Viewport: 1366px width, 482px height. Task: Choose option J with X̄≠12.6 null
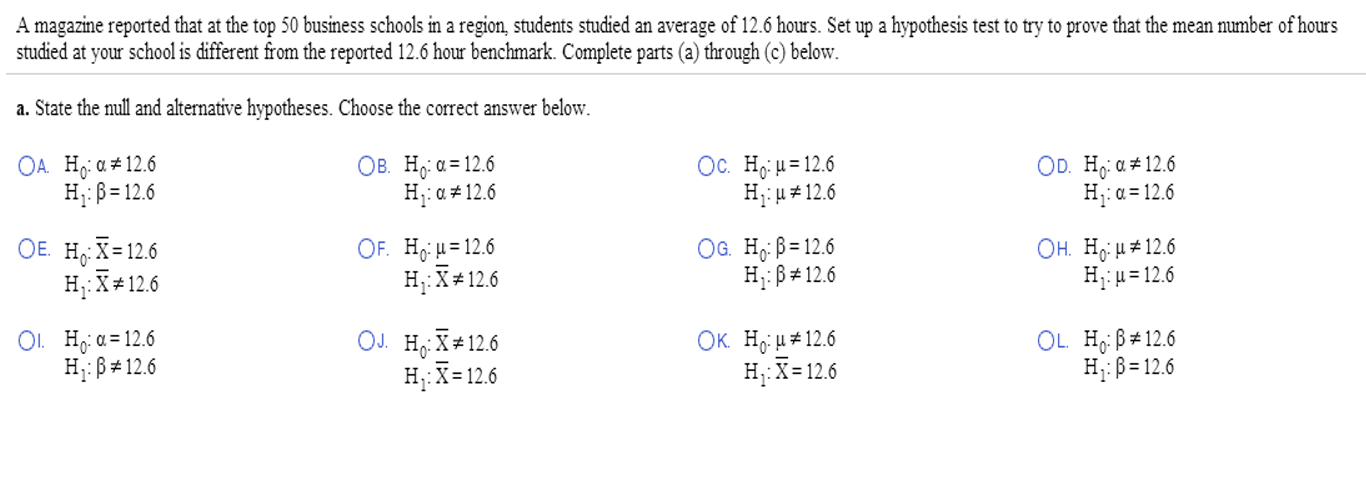[x=365, y=342]
